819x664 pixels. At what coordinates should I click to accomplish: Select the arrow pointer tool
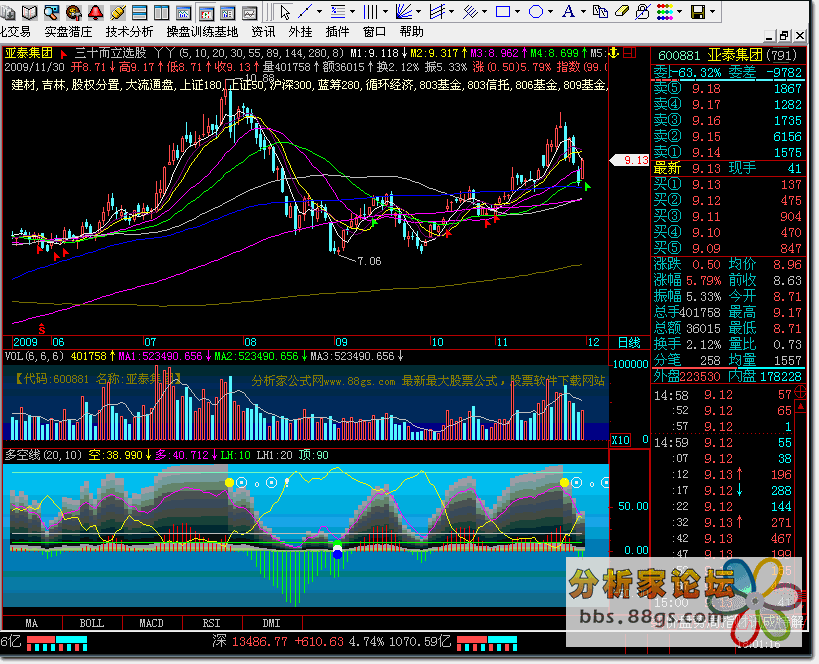[x=285, y=12]
